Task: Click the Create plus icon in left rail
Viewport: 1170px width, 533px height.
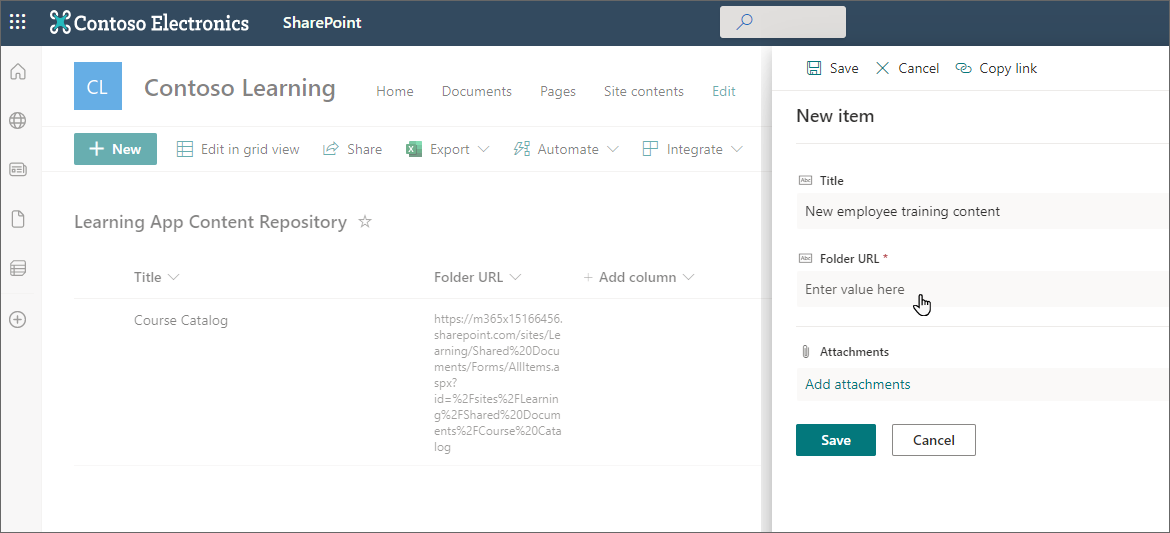Action: click(x=18, y=320)
